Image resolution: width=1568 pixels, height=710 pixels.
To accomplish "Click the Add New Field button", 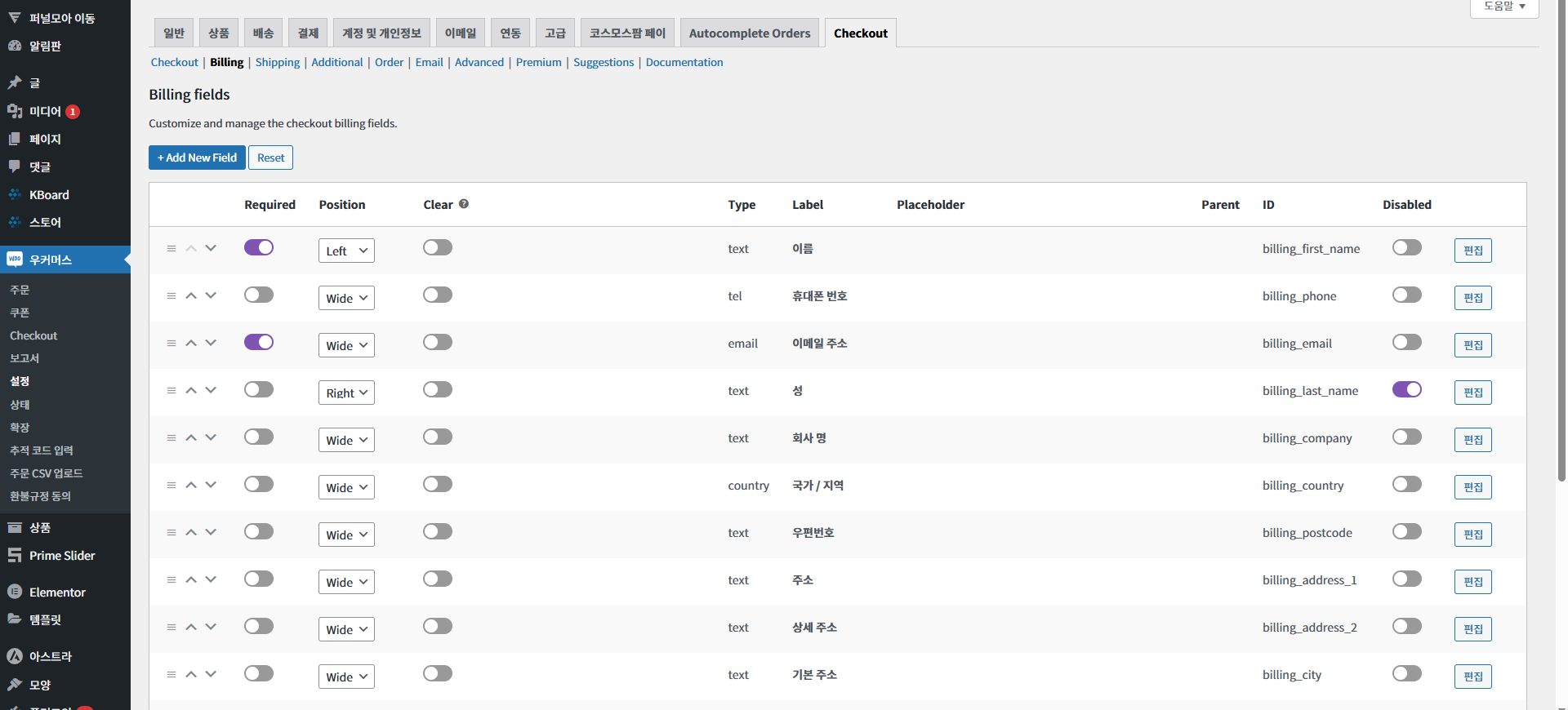I will point(197,158).
